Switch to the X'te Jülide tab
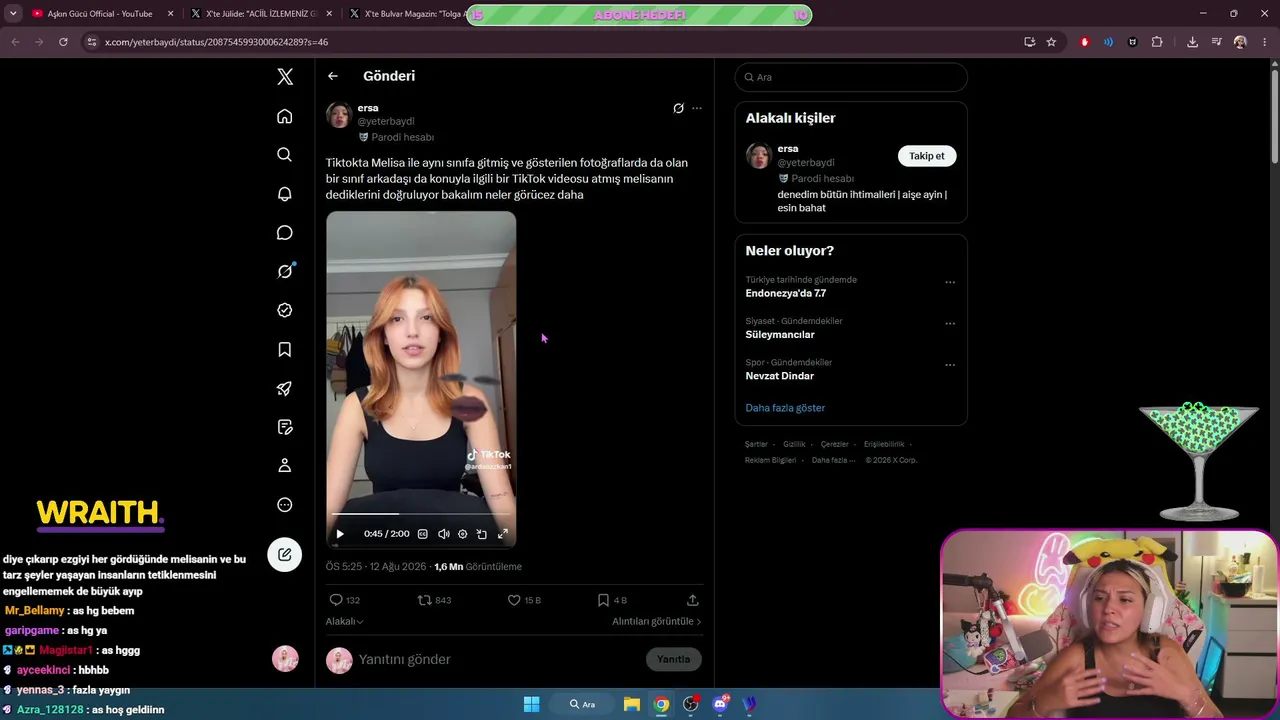Viewport: 1280px width, 720px height. tap(262, 14)
